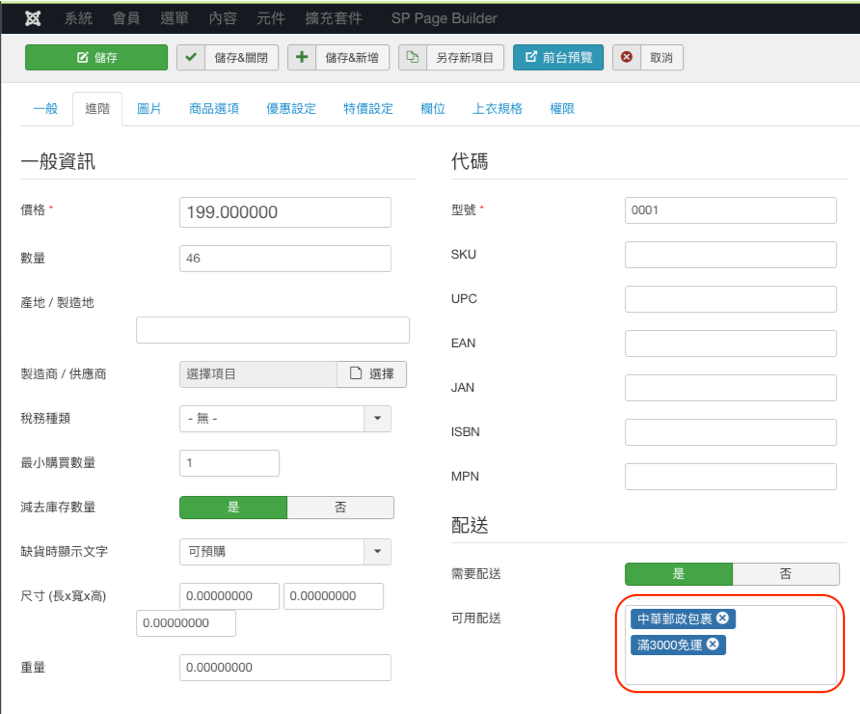The width and height of the screenshot is (860, 714).
Task: Click the Joomla logo icon
Action: 32,18
